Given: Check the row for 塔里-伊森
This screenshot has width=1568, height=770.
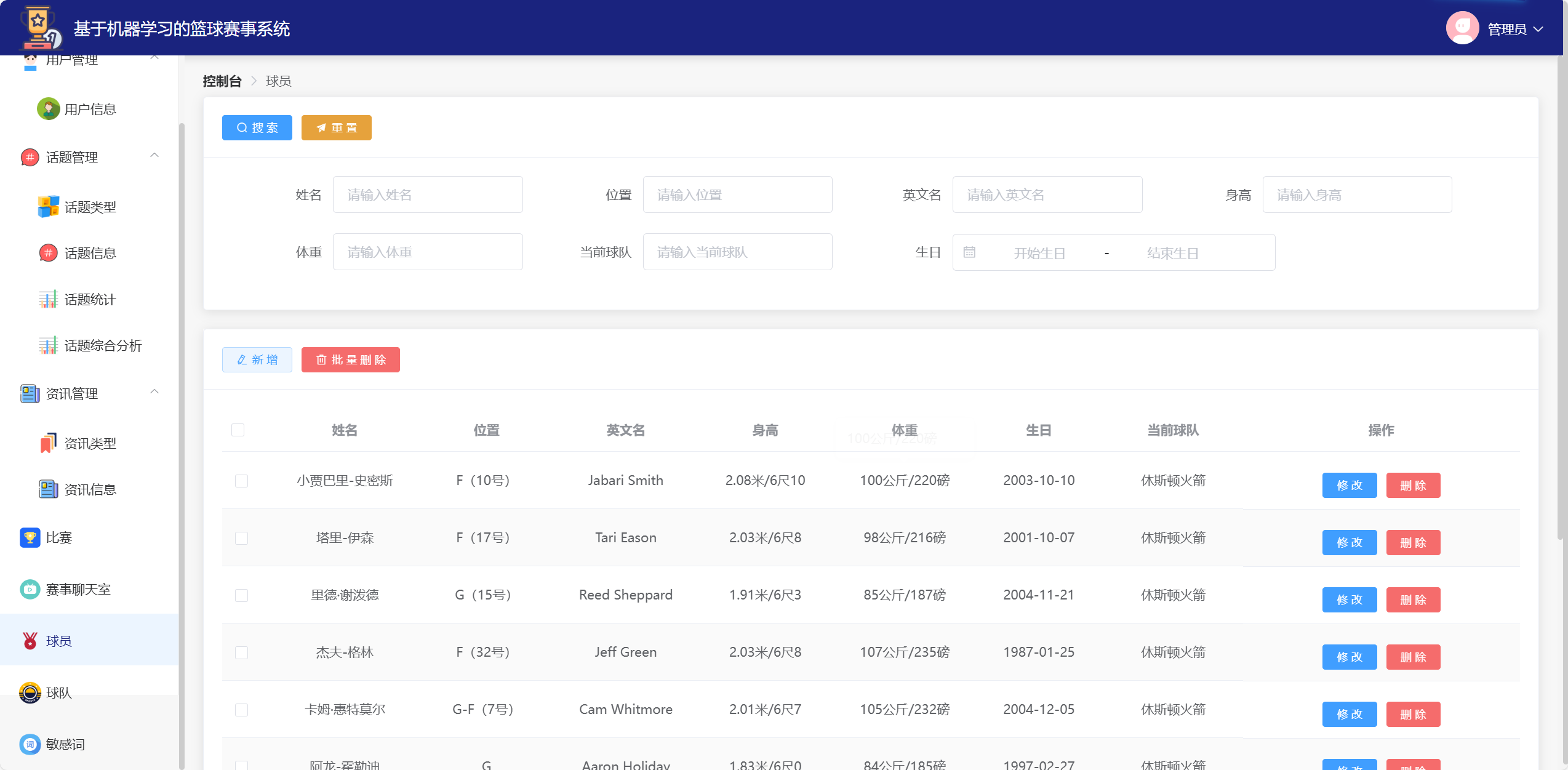Looking at the screenshot, I should tap(241, 538).
